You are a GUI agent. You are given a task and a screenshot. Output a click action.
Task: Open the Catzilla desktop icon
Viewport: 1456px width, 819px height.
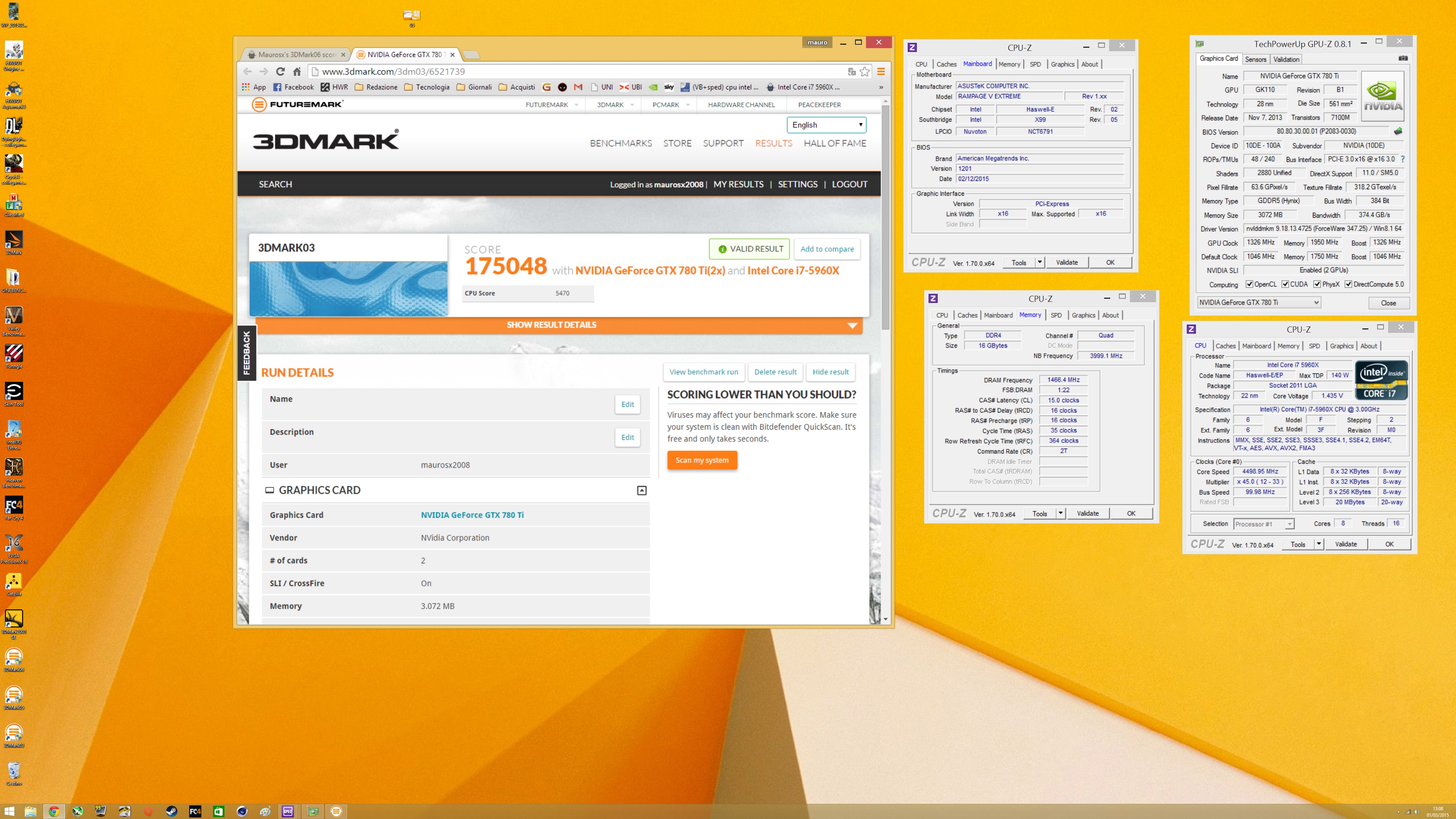click(14, 584)
